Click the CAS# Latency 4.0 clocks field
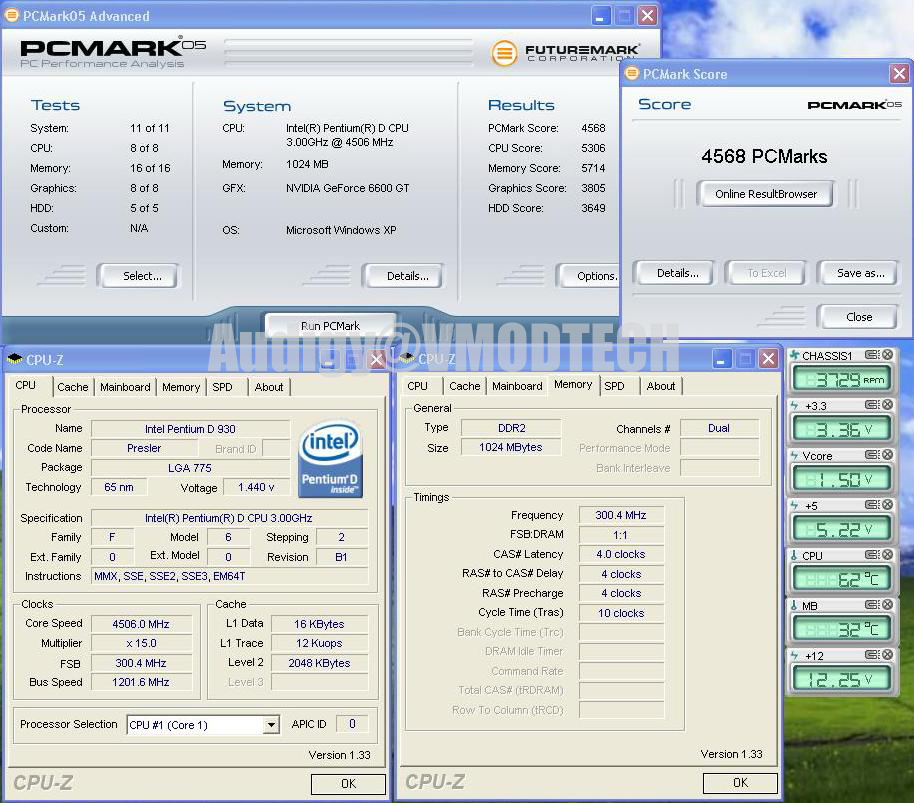Viewport: 914px width, 803px height. coord(621,554)
